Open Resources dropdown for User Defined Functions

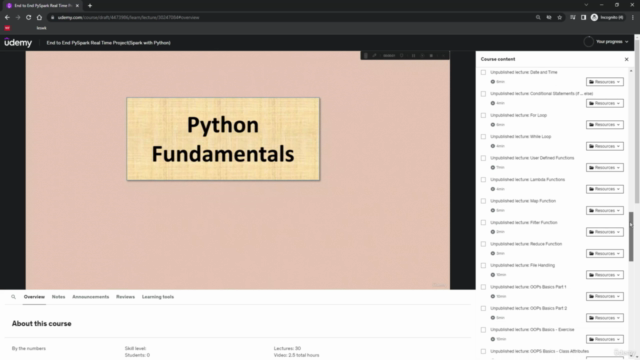click(x=604, y=168)
